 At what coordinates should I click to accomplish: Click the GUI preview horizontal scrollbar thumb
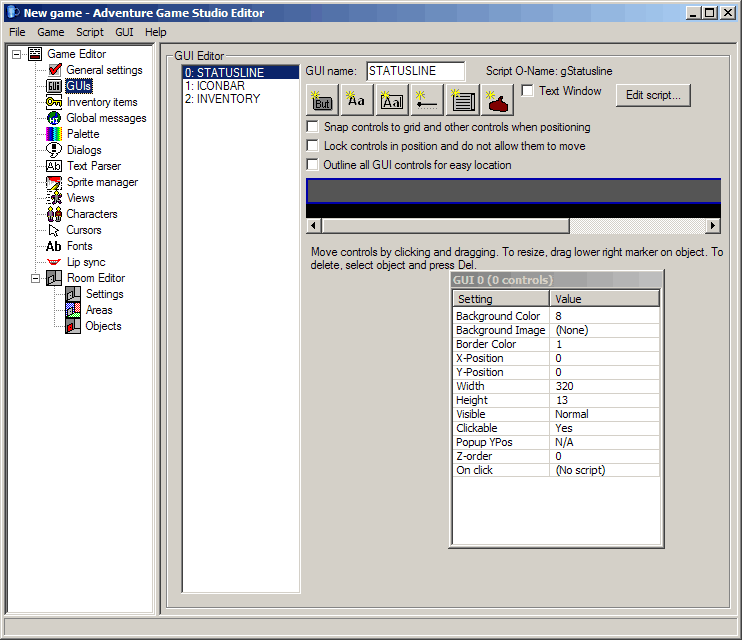tap(446, 226)
